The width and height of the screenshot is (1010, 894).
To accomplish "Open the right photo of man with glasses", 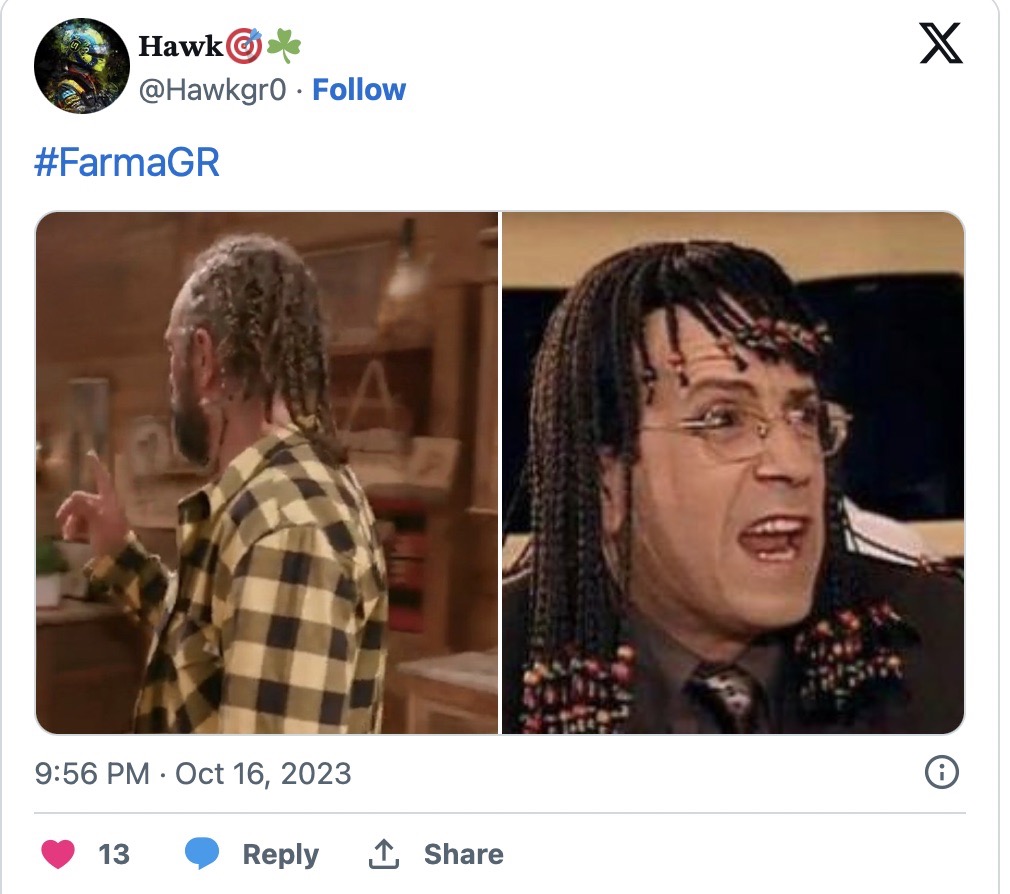I will [x=733, y=473].
